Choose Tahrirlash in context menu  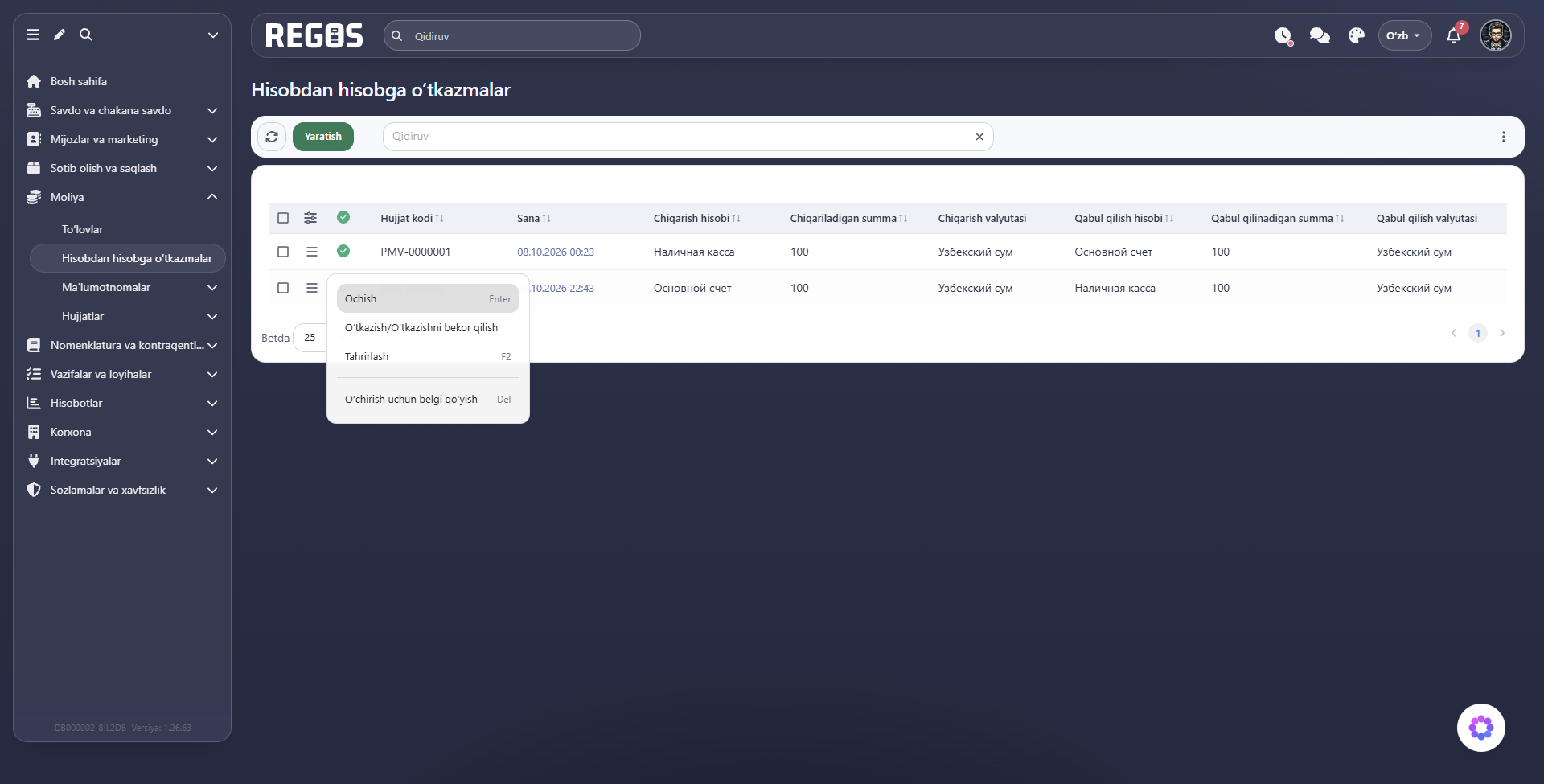(x=428, y=356)
